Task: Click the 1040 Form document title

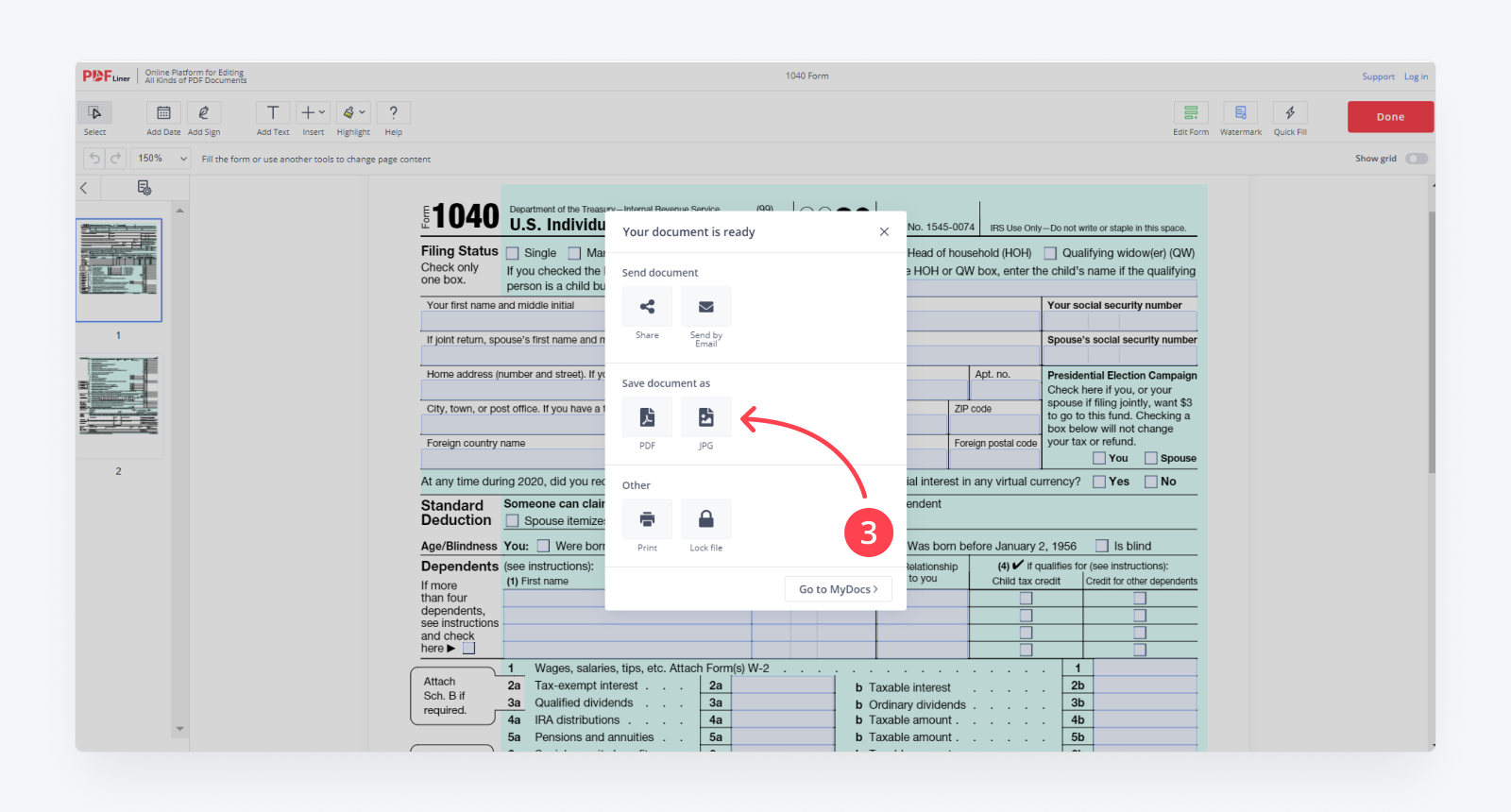Action: 807,76
